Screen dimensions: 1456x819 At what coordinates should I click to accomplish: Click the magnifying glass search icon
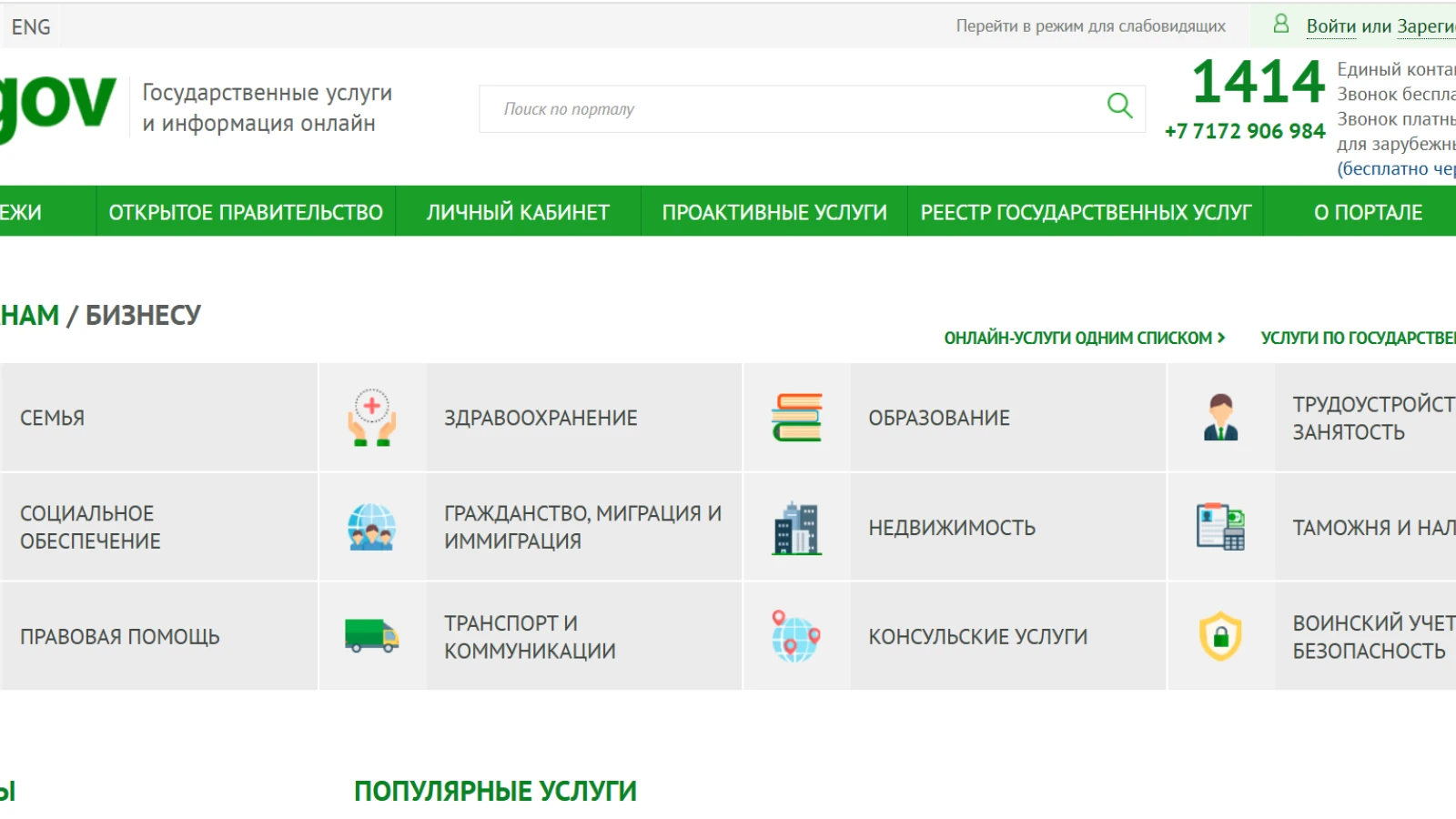(x=1119, y=106)
